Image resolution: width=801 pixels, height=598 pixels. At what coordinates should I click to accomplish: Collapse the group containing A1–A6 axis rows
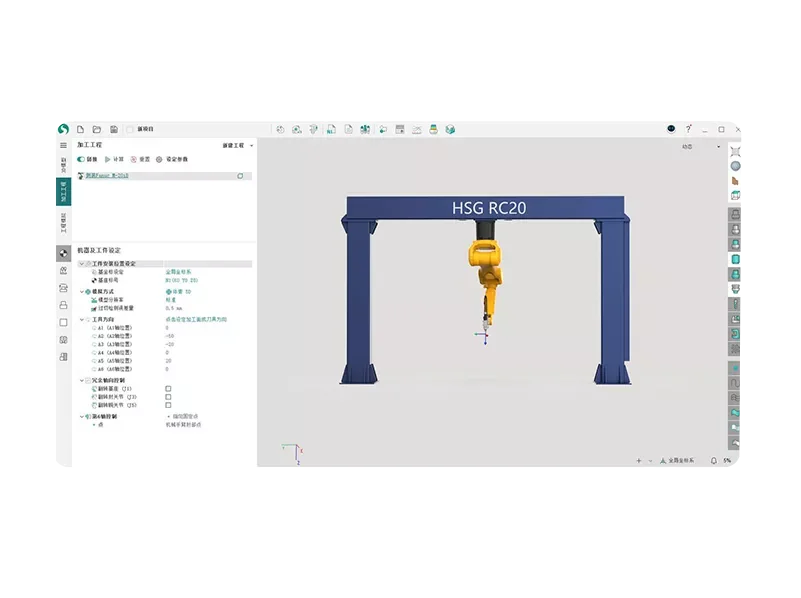(x=82, y=320)
